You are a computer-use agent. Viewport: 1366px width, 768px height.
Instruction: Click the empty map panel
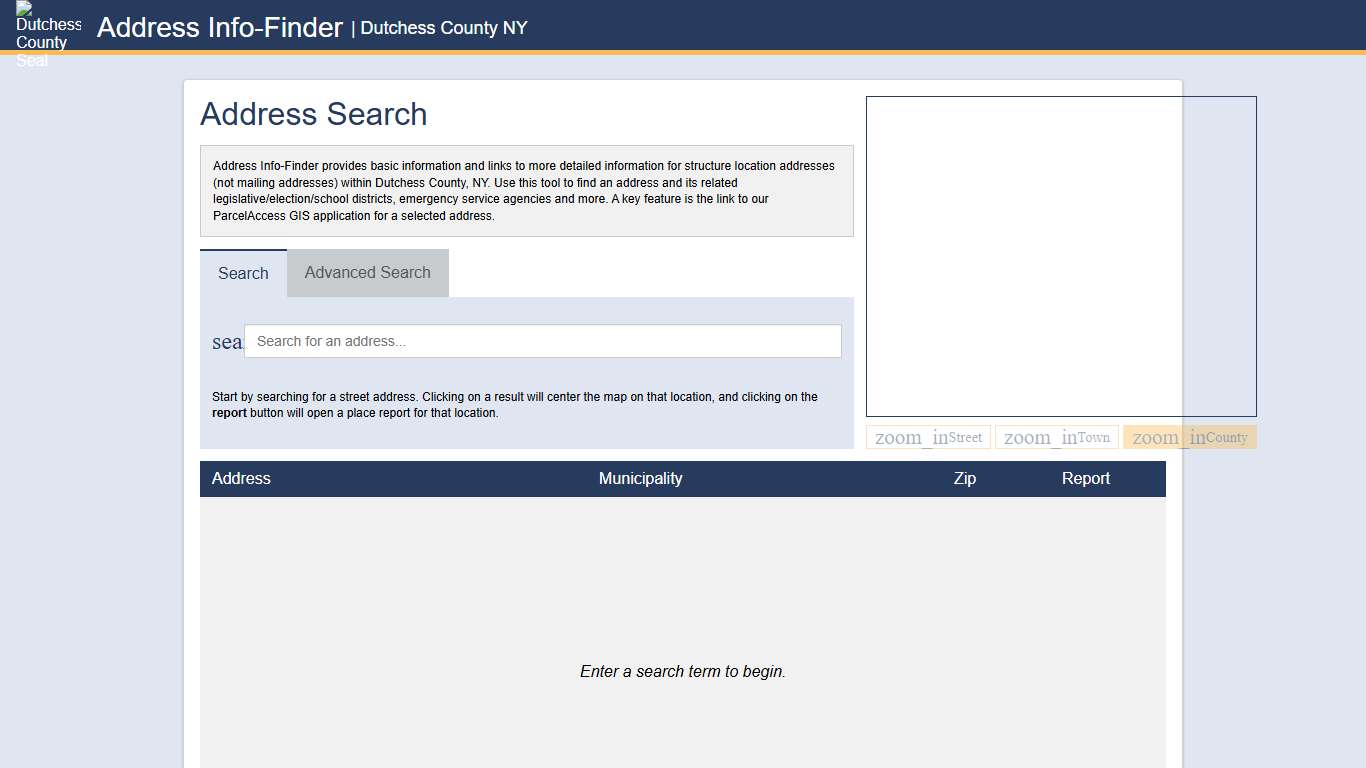(1062, 256)
